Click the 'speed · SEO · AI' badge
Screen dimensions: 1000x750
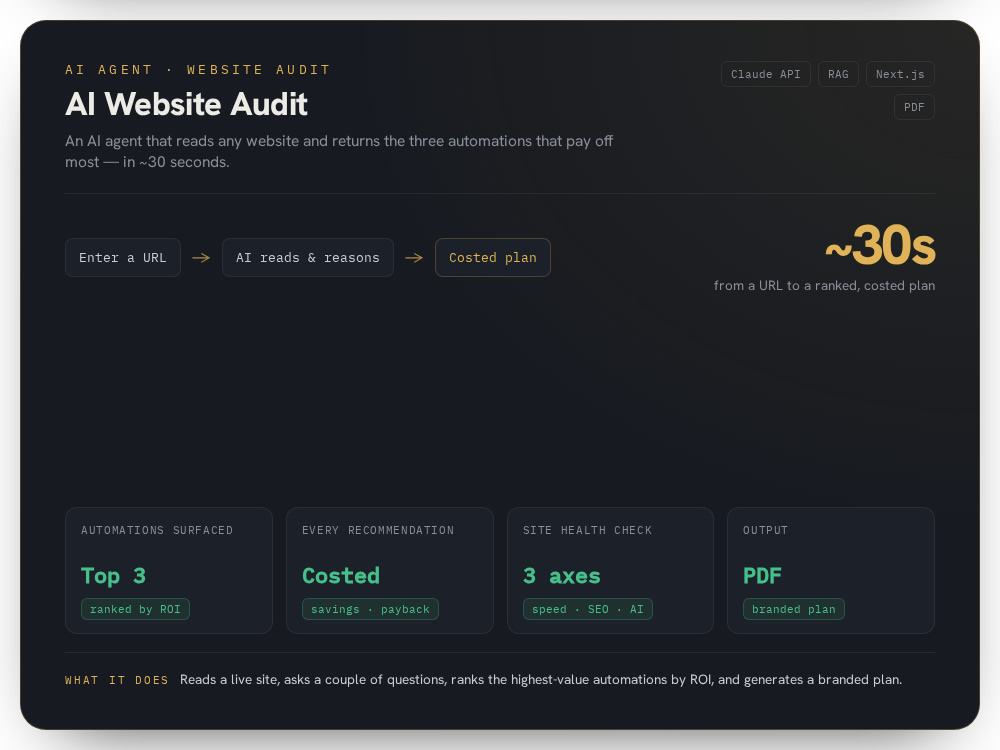pyautogui.click(x=587, y=609)
